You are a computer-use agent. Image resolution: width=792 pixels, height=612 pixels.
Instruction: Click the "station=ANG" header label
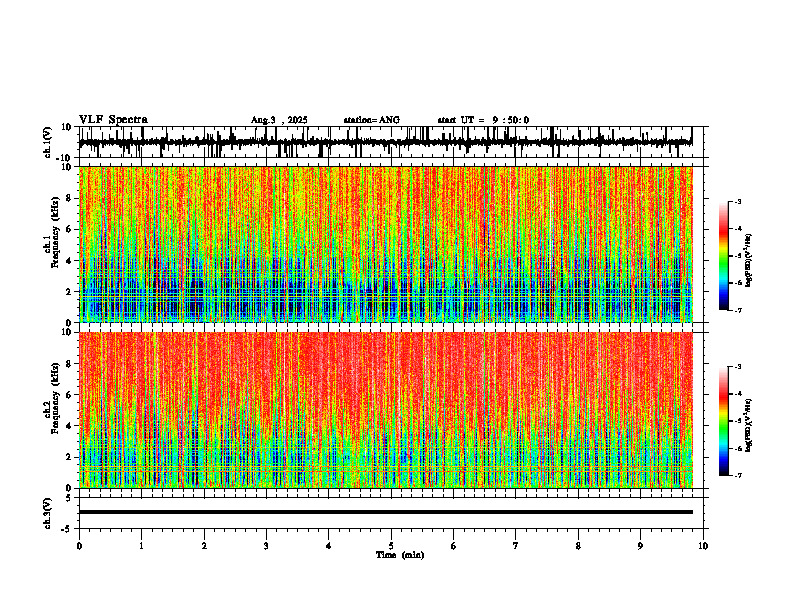(x=371, y=120)
